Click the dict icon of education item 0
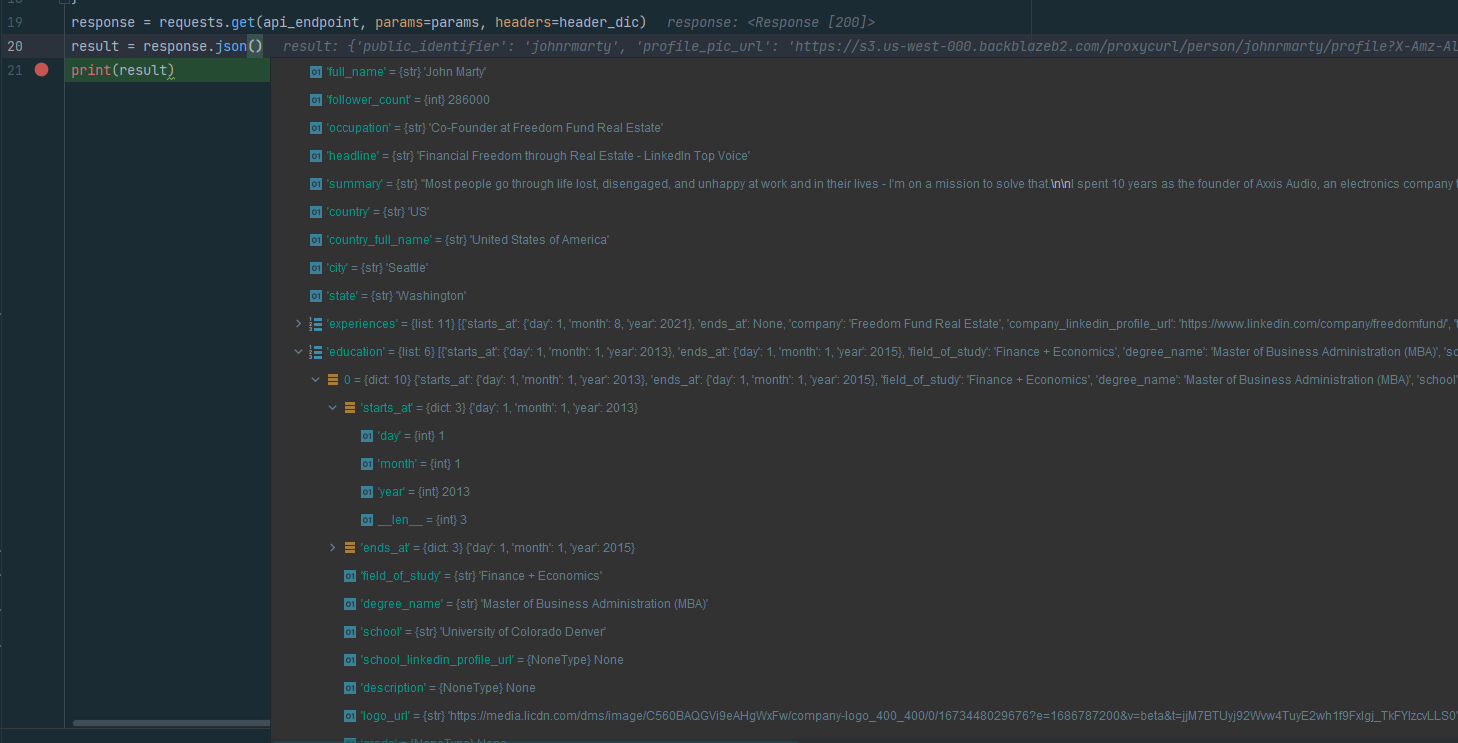Screen dimensions: 1458x743 [333, 380]
